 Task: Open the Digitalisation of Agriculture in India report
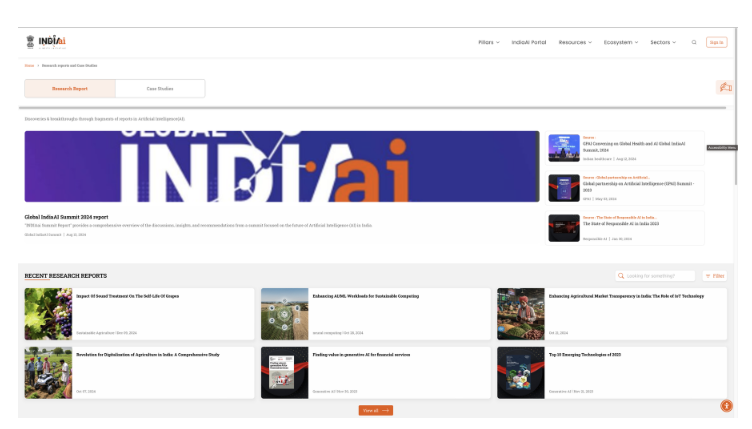click(139, 373)
